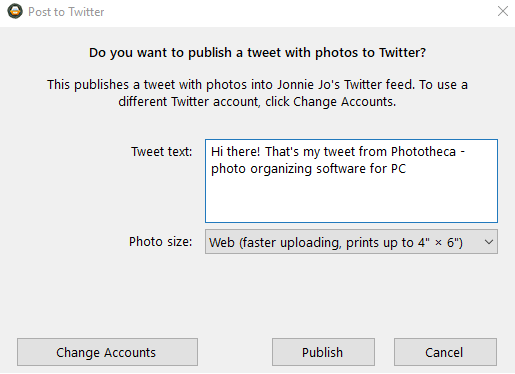This screenshot has width=515, height=374.
Task: Focus the Tweet text input box
Action: pos(351,181)
